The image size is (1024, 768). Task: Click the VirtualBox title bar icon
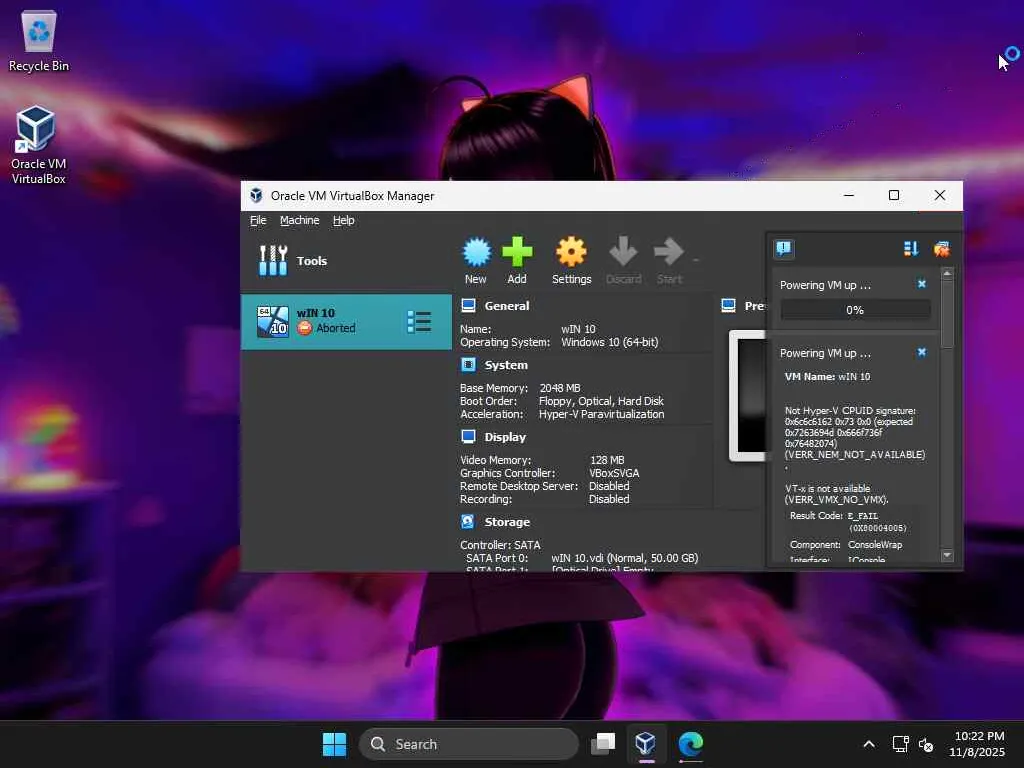(x=256, y=195)
